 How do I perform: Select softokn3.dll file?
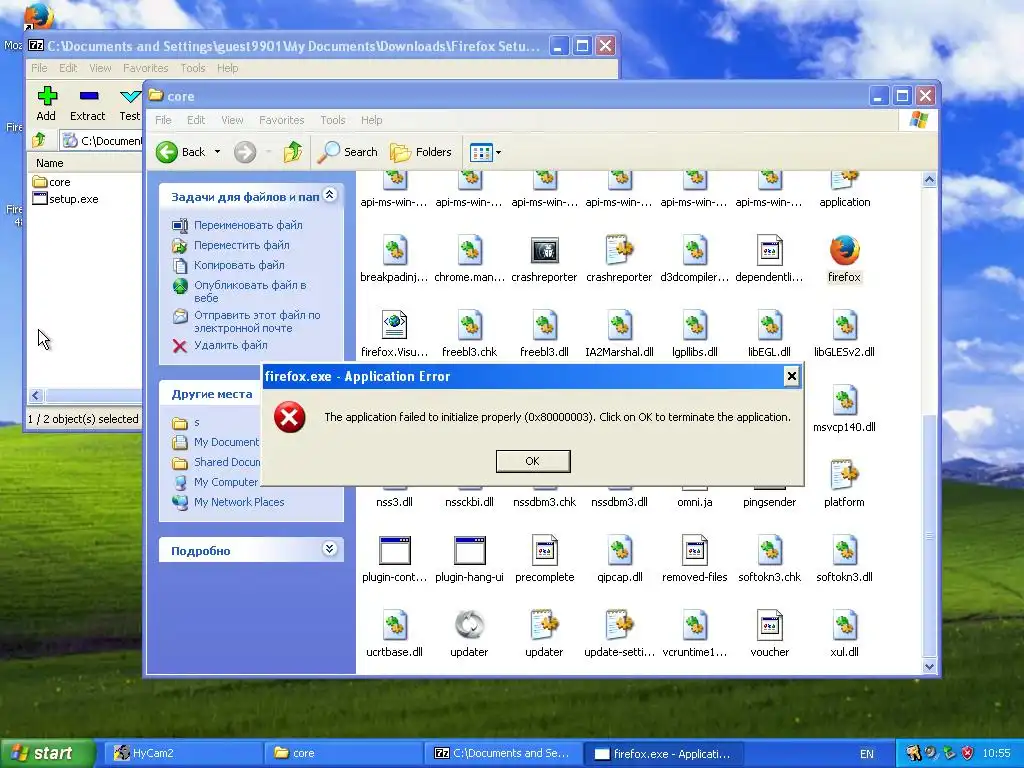(844, 560)
